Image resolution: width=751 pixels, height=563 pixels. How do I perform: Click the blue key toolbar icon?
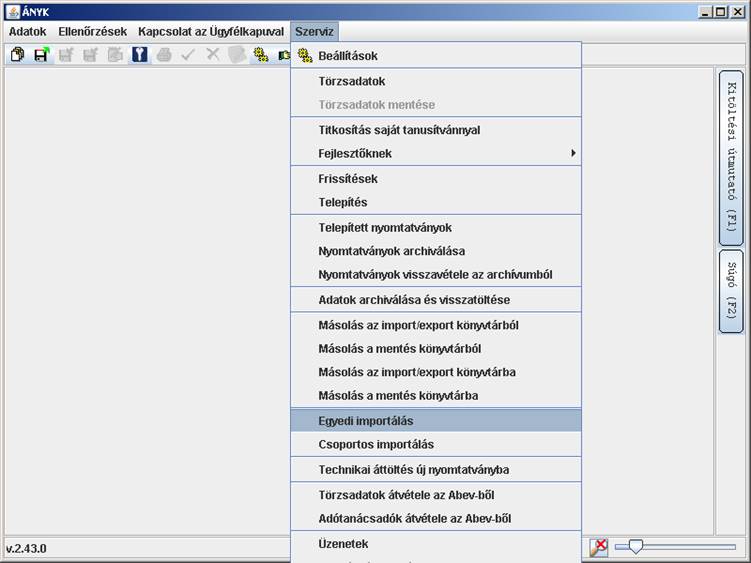[139, 55]
